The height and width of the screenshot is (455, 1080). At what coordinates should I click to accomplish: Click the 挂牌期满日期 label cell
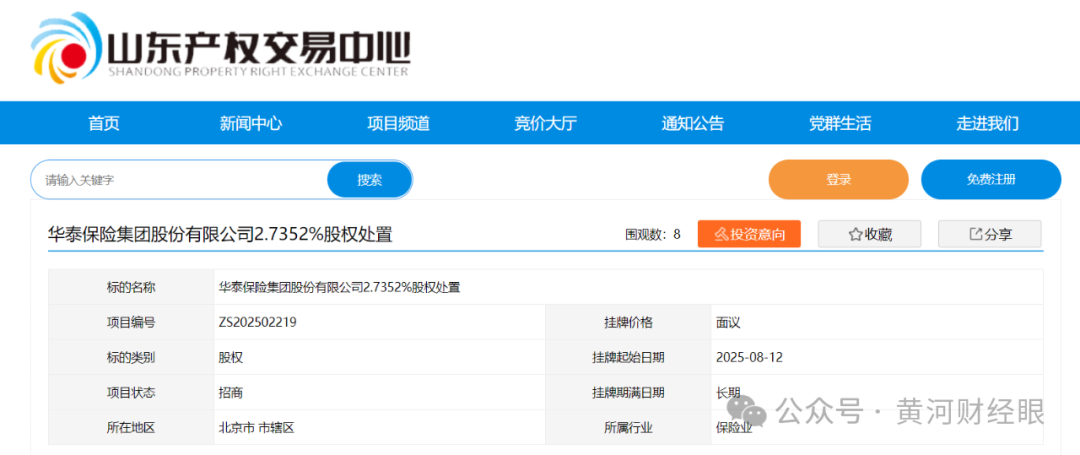click(628, 392)
